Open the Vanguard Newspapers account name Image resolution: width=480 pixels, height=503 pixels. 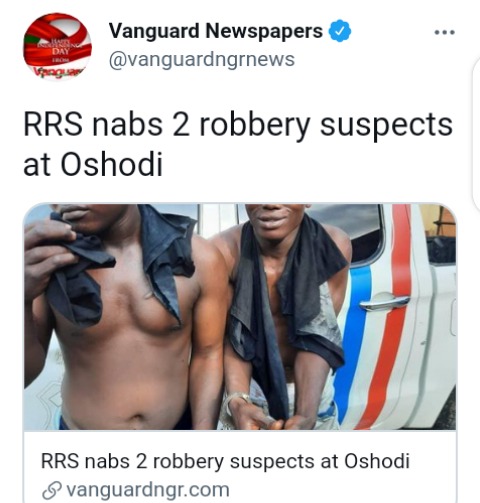pyautogui.click(x=216, y=31)
